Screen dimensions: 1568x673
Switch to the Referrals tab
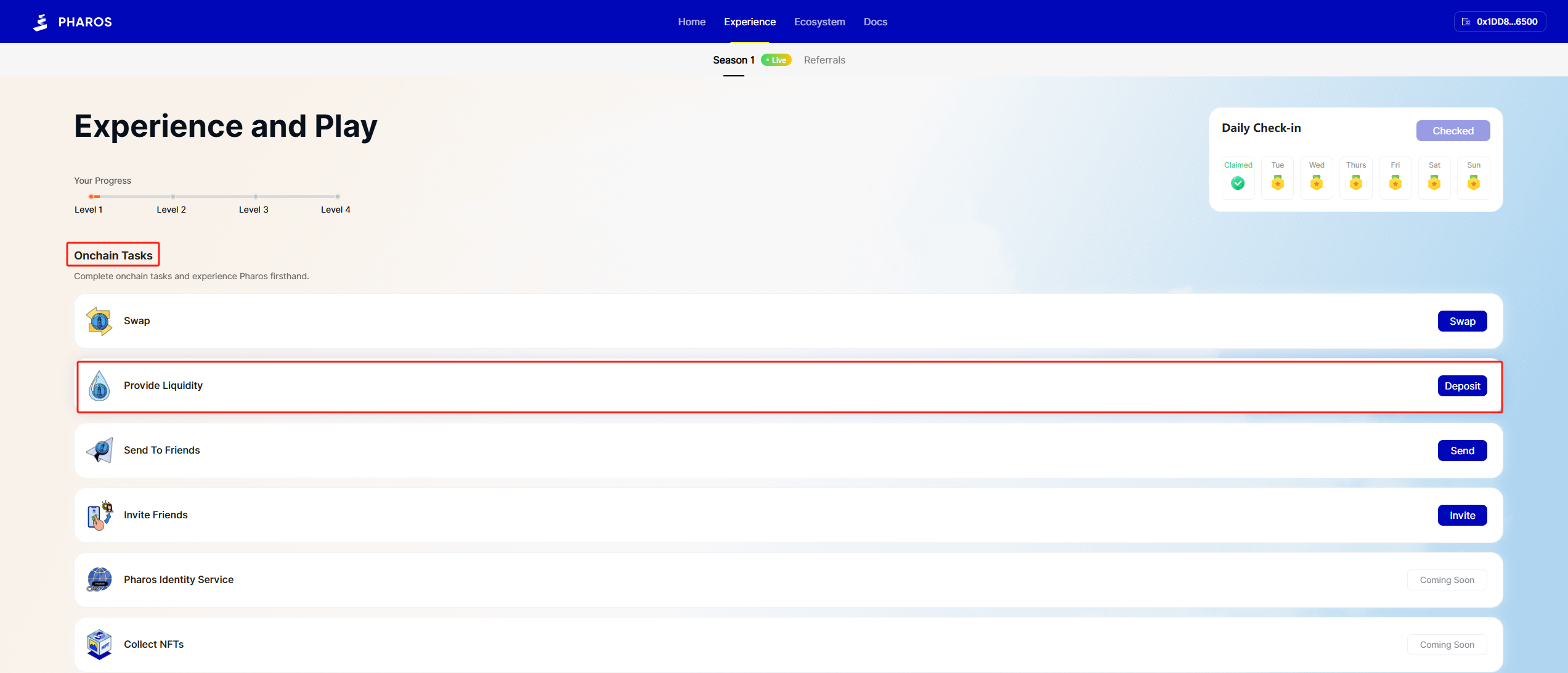coord(824,60)
